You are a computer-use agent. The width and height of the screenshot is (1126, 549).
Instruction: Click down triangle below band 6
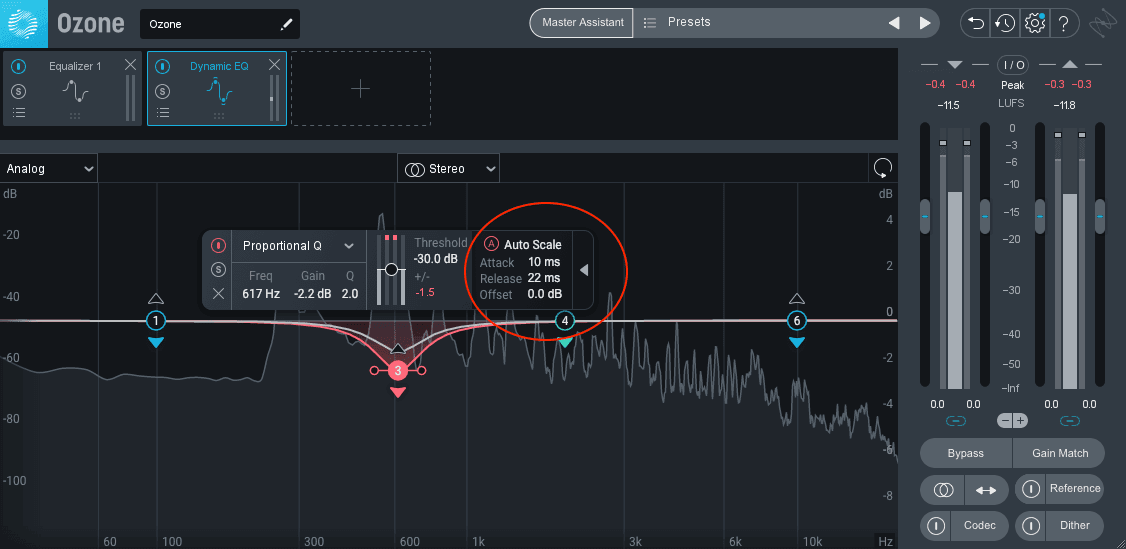click(x=796, y=343)
